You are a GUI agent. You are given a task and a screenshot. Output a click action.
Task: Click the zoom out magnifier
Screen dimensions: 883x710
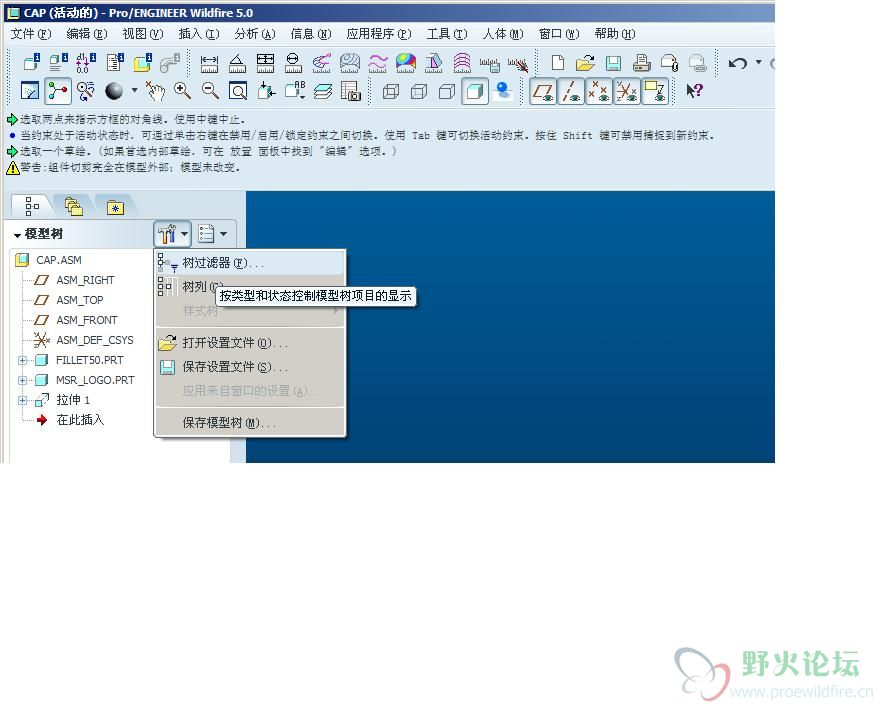pos(210,91)
